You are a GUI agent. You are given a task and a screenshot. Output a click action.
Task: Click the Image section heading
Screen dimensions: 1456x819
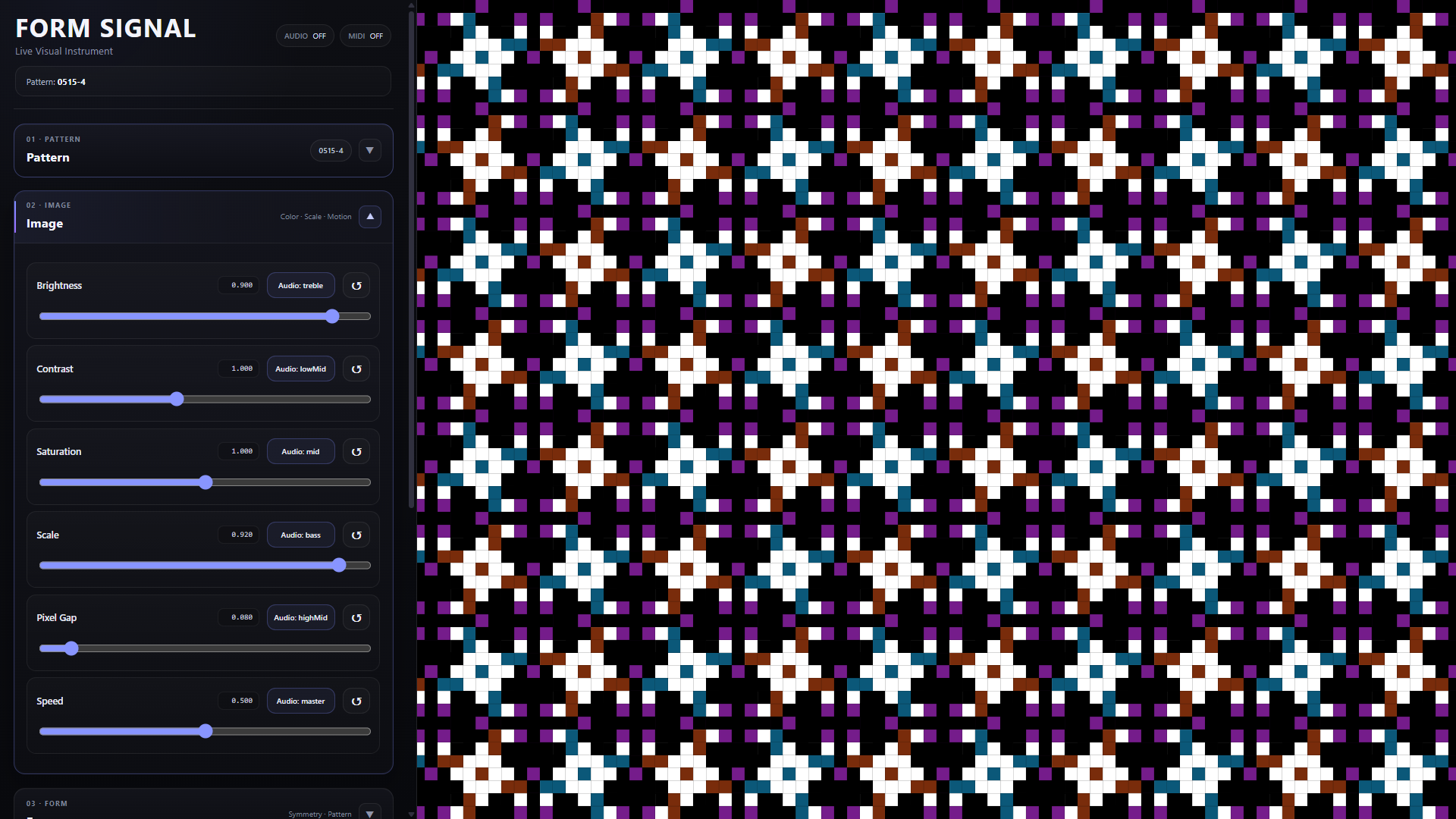[x=45, y=224]
